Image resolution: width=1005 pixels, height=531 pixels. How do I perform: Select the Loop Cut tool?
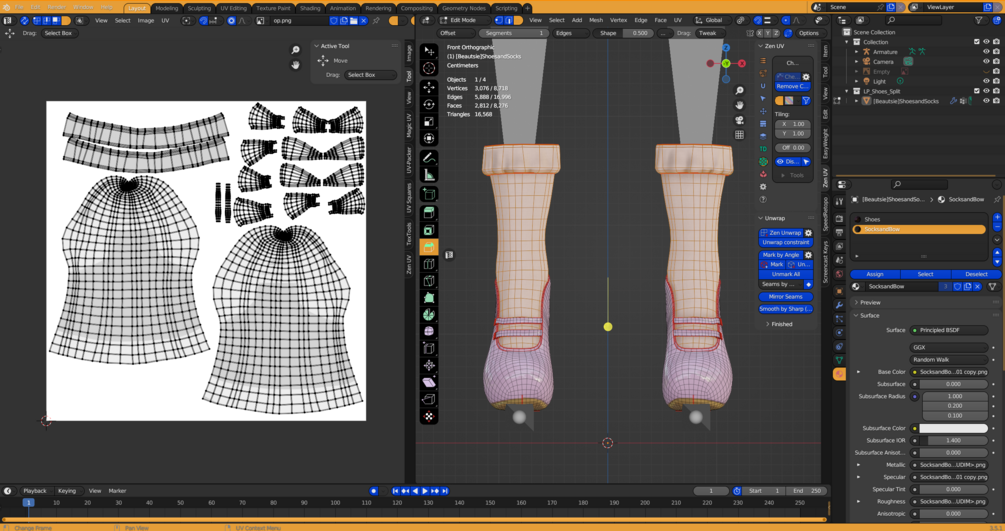pyautogui.click(x=429, y=264)
